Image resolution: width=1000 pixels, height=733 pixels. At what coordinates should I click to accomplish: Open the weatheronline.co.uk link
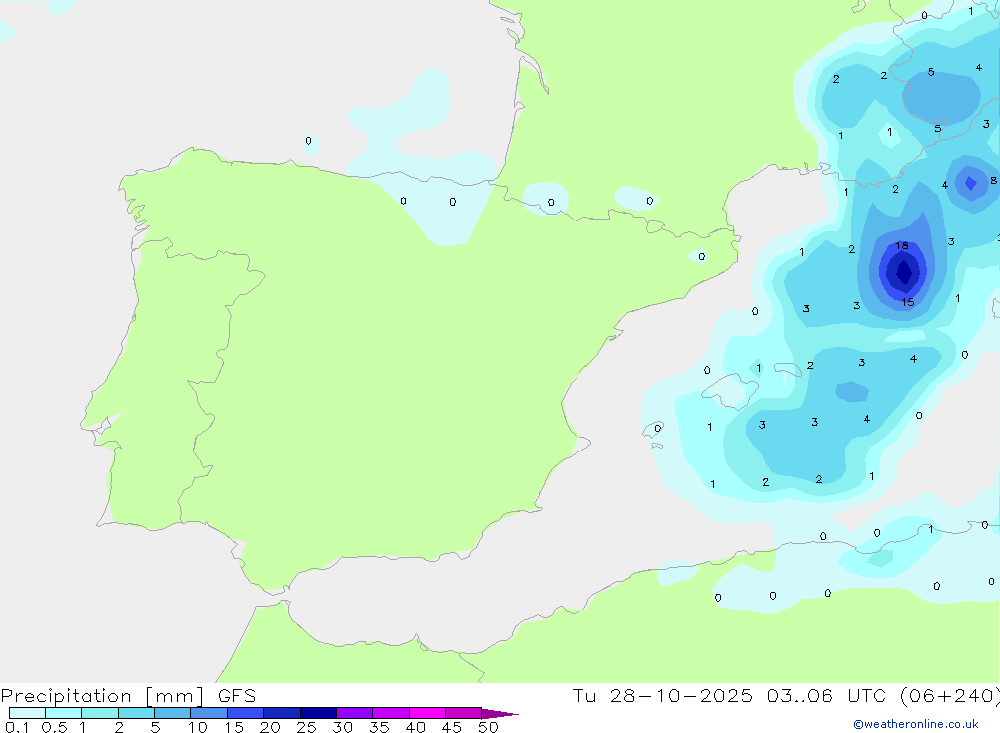click(916, 724)
